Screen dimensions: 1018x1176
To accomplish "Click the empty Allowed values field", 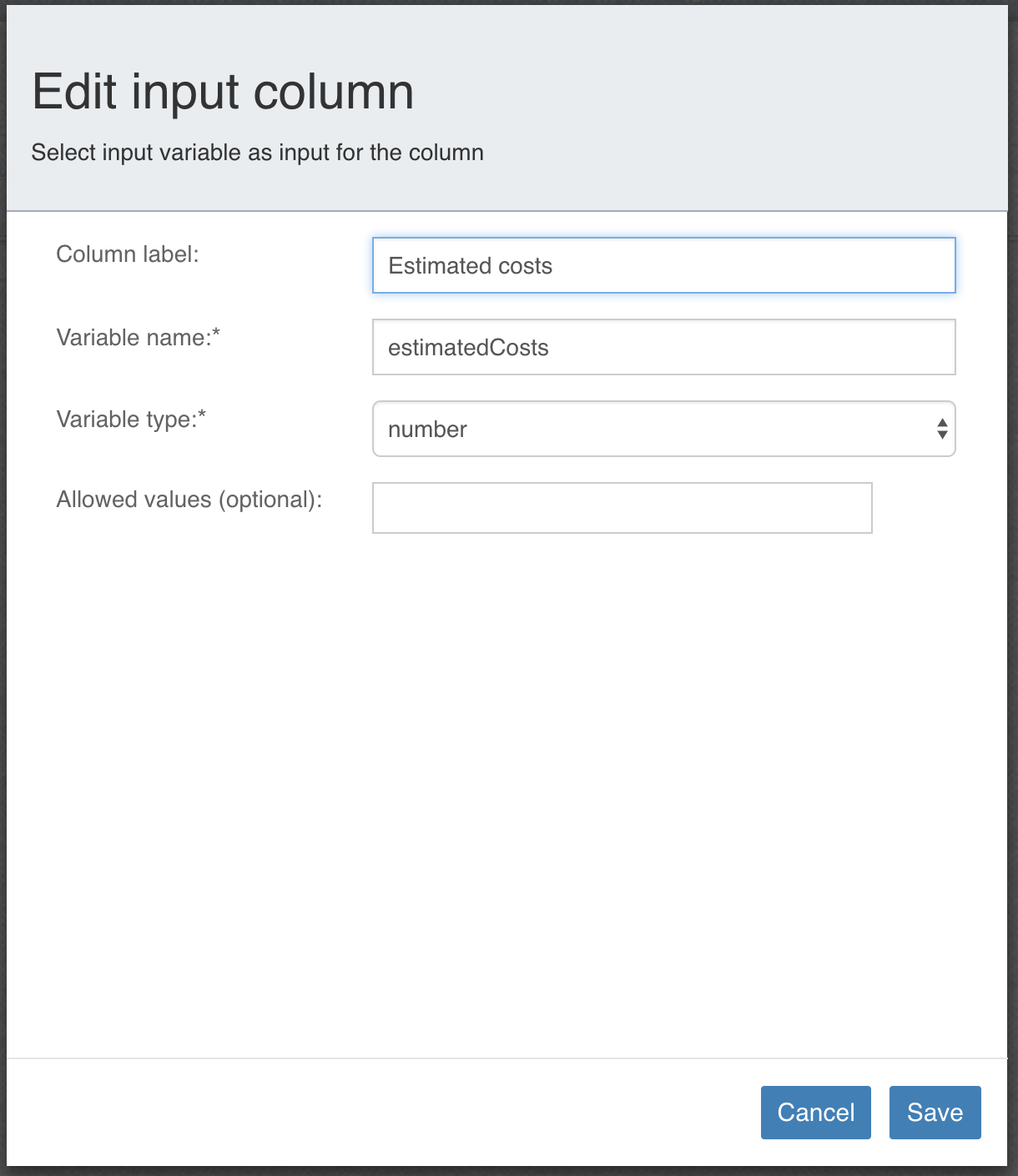I will [621, 507].
